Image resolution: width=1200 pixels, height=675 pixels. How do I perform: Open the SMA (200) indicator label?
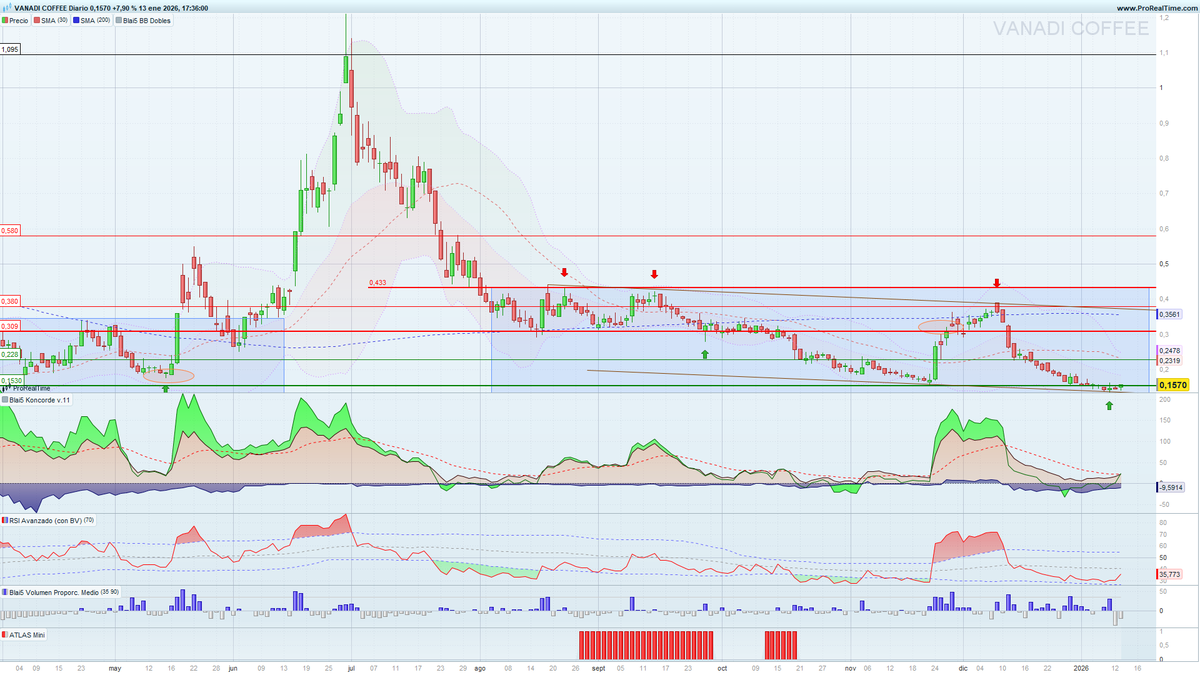coord(92,20)
